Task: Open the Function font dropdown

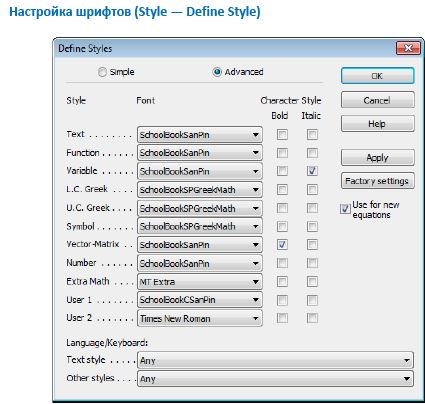Action: pyautogui.click(x=200, y=153)
